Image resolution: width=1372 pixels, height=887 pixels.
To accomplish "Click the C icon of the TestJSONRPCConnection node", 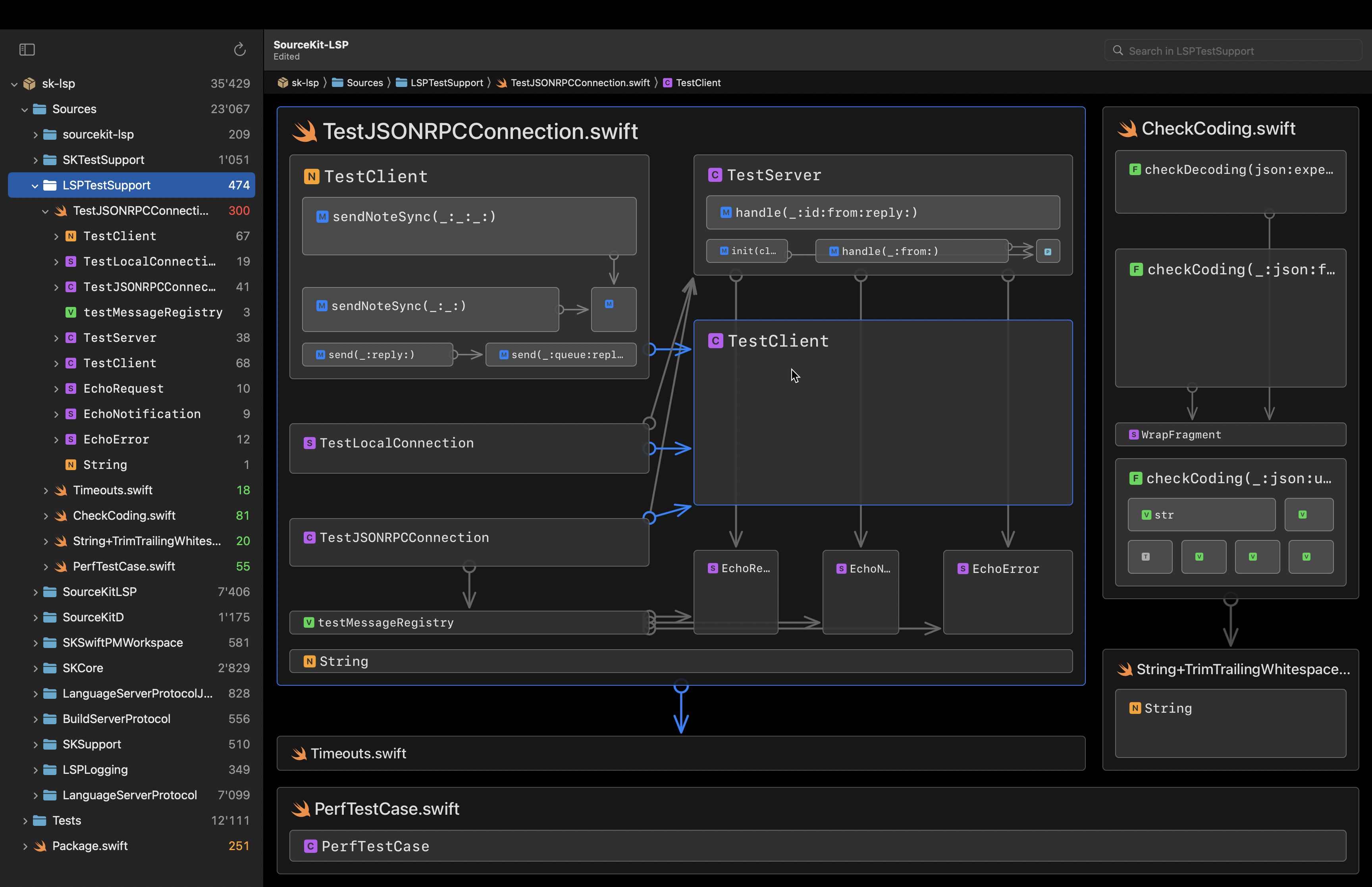I will tap(309, 537).
